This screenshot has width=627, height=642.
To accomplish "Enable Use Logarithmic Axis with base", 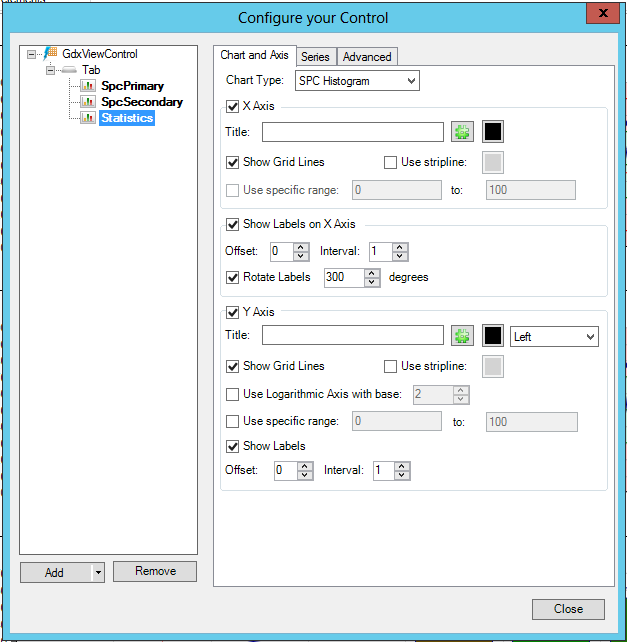I will pos(233,394).
